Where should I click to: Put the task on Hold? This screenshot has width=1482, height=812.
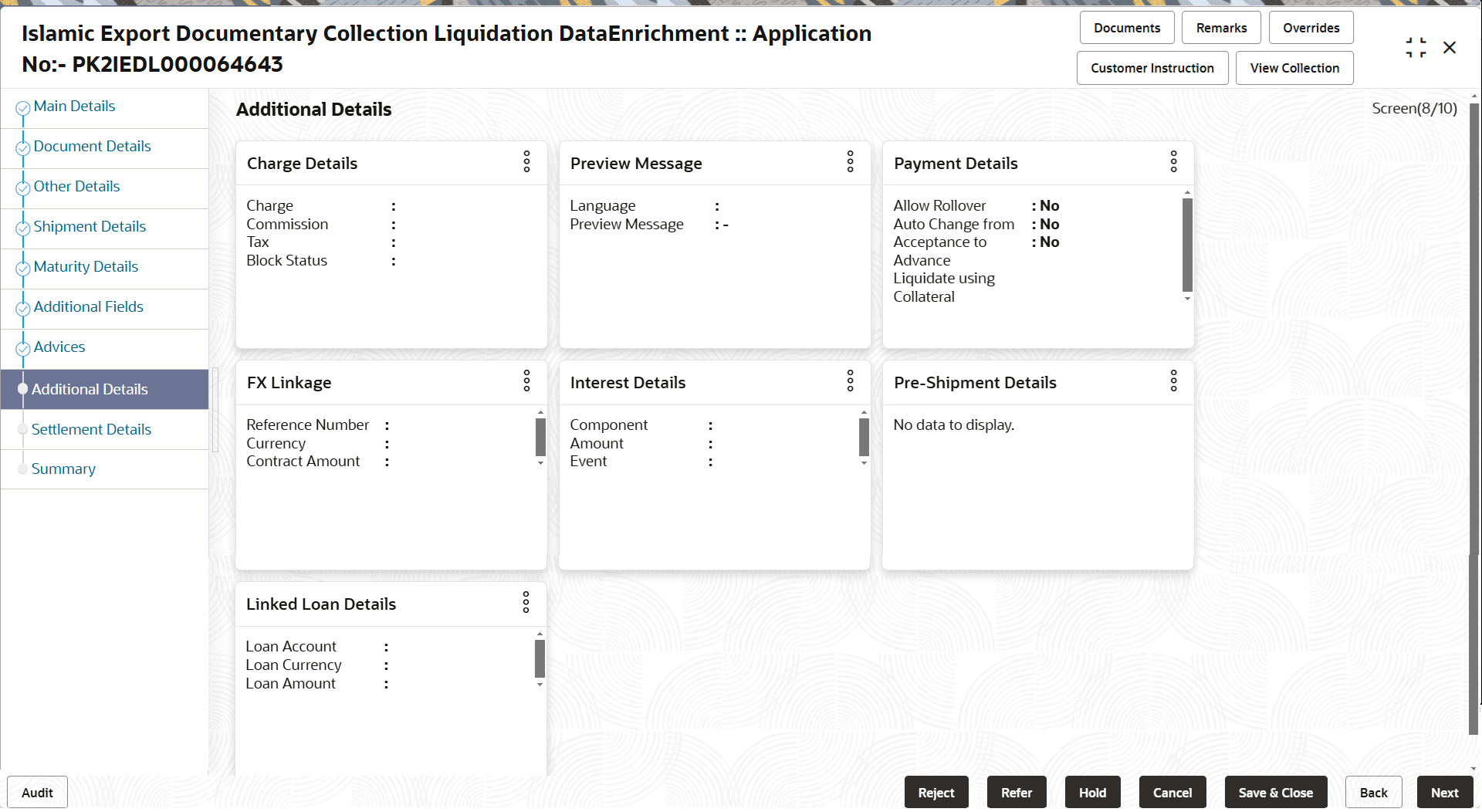click(1092, 793)
